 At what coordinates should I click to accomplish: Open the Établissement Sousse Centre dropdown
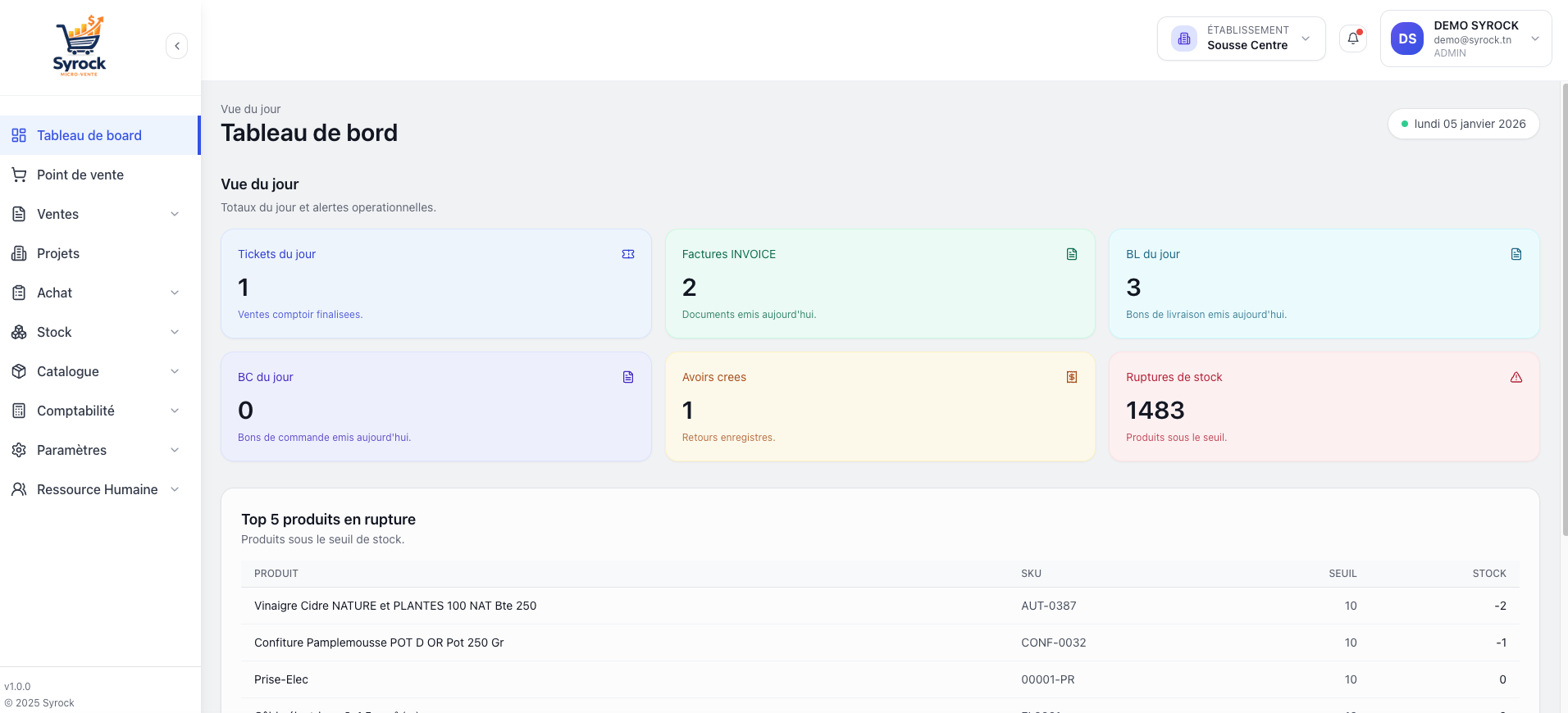[1241, 39]
